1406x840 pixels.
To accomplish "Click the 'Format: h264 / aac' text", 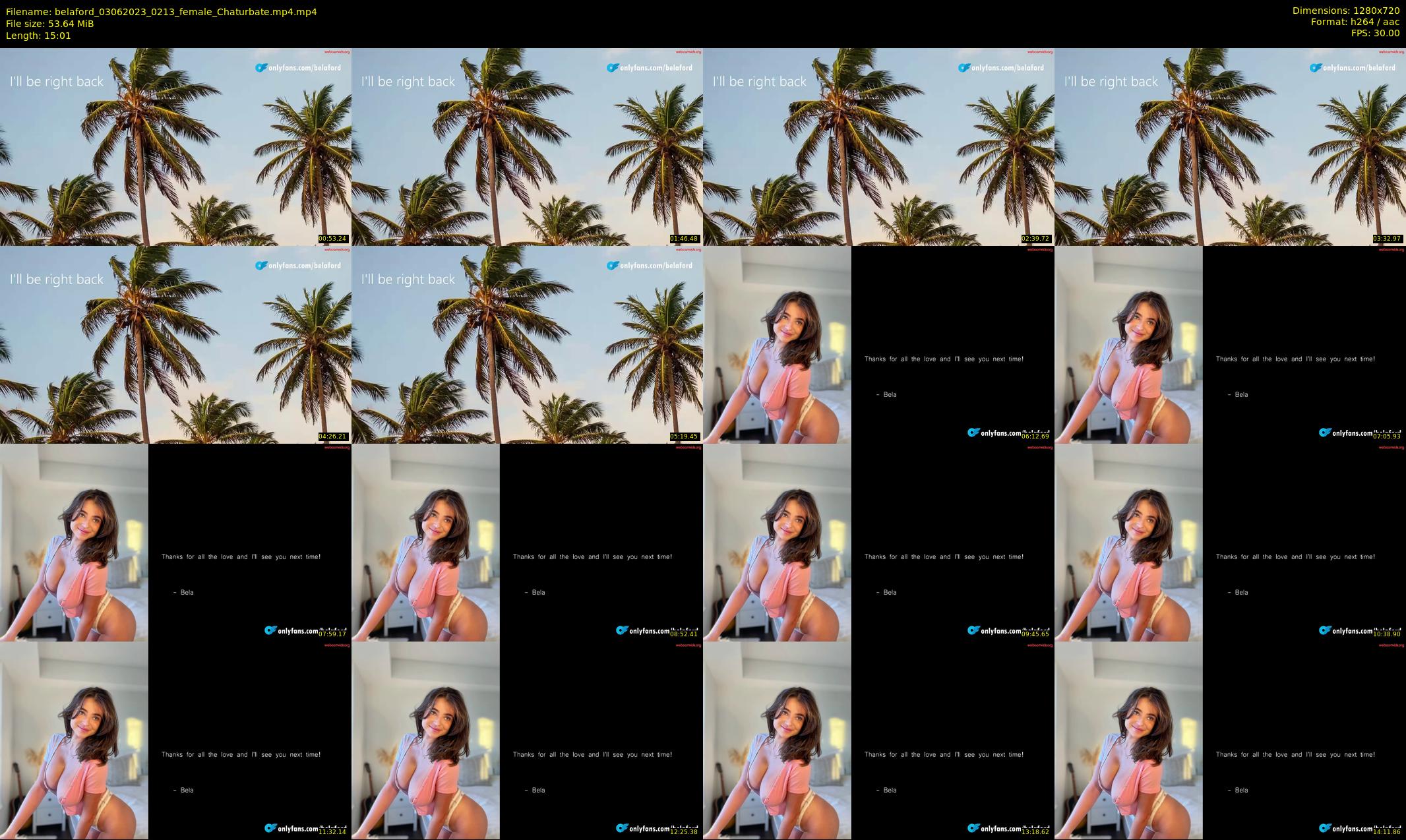I will (1355, 22).
